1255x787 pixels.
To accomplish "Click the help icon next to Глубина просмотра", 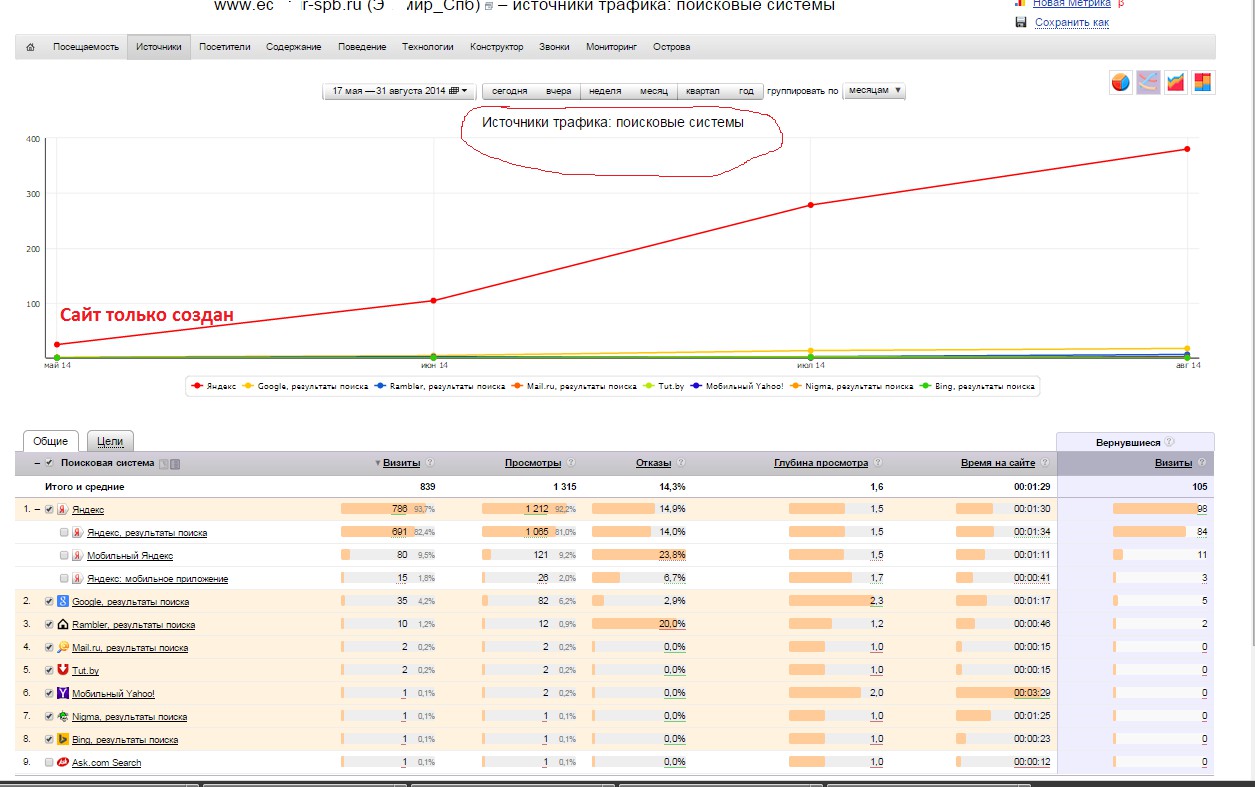I will (x=877, y=463).
